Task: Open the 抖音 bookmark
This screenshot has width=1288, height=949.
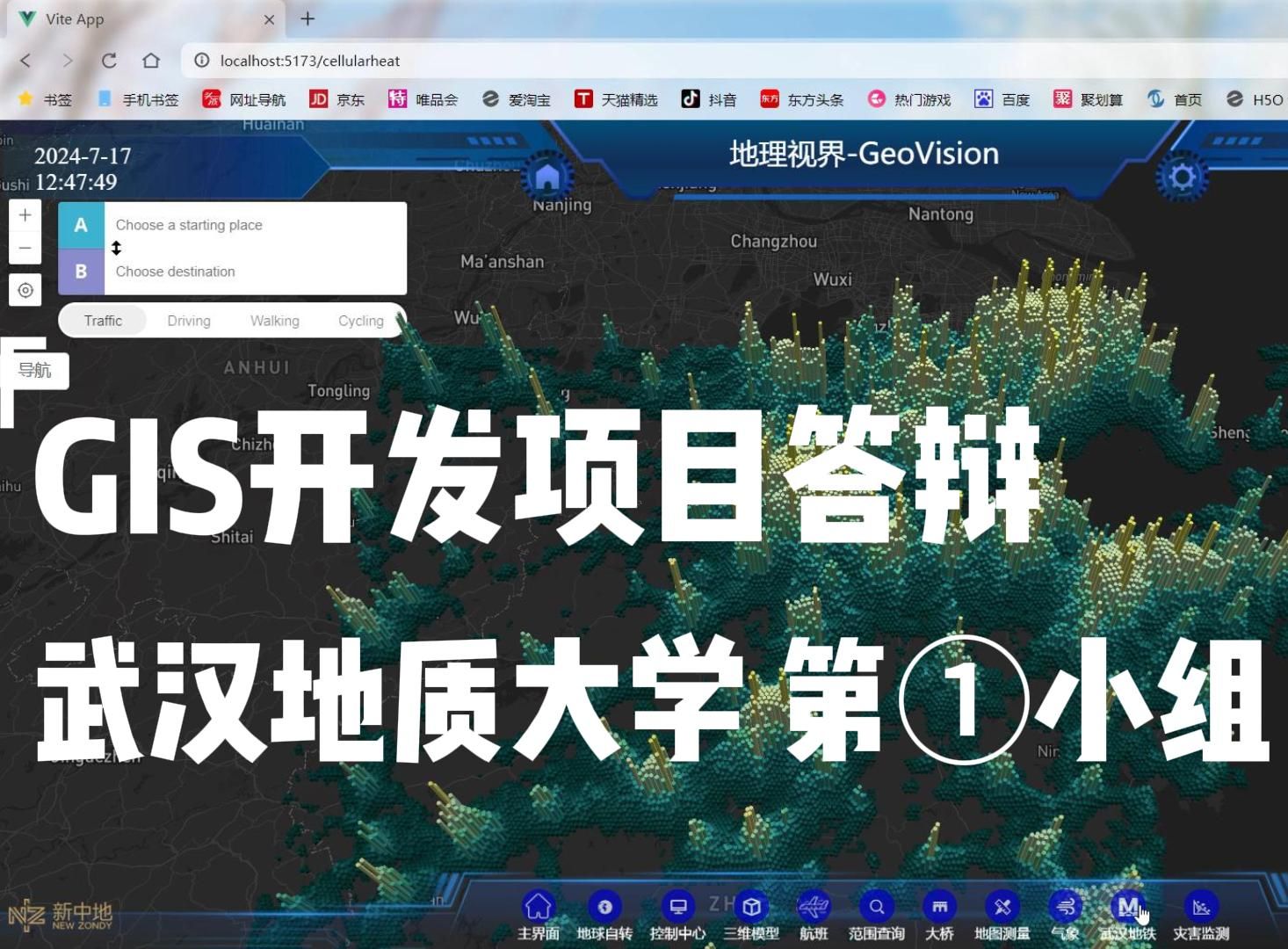Action: click(x=709, y=99)
